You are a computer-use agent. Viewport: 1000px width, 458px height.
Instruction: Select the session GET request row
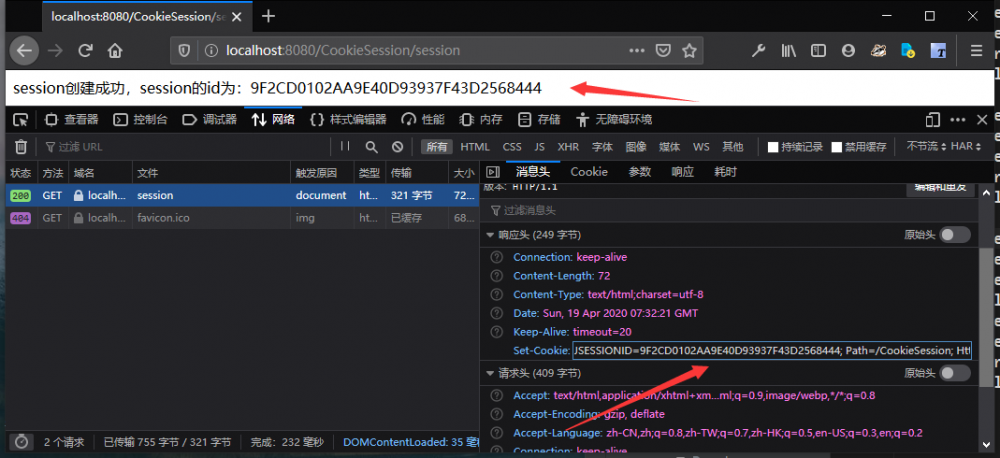pos(242,196)
